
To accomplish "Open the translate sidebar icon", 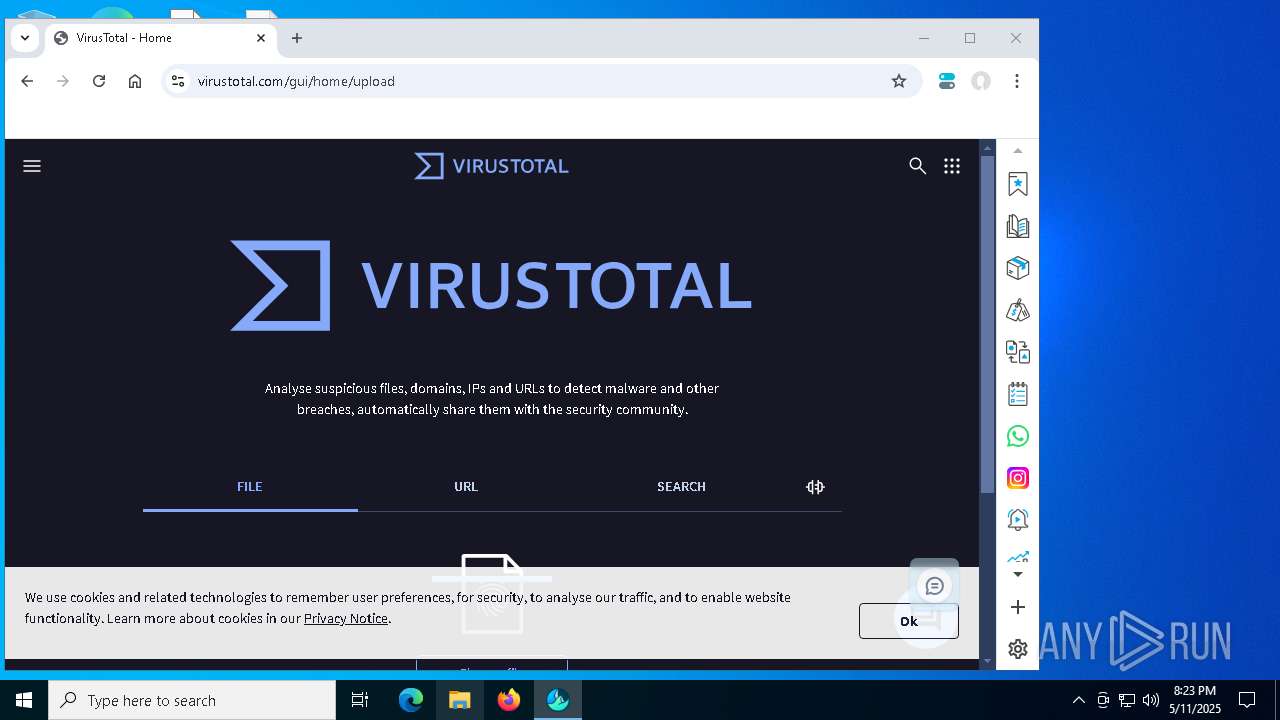I will coord(1018,352).
